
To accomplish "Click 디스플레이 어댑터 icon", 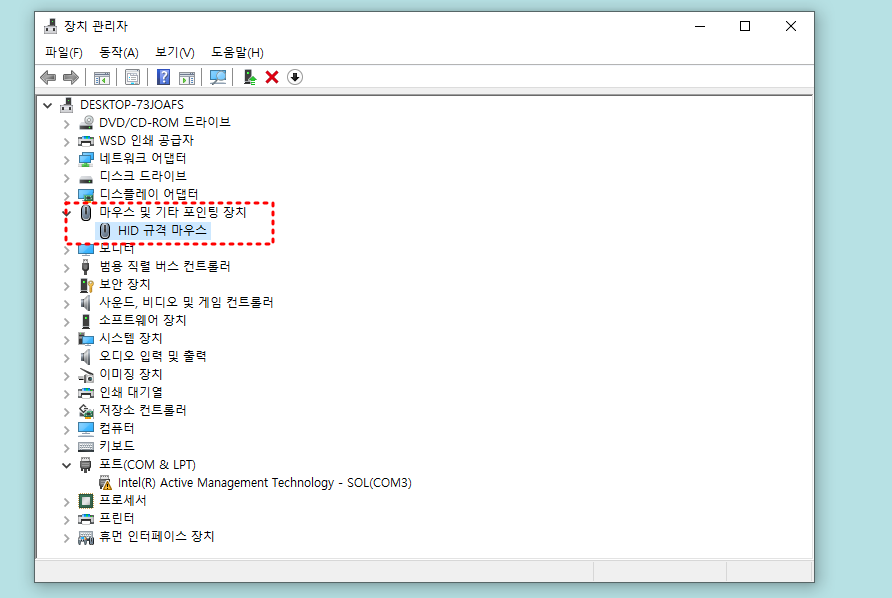I will click(x=86, y=195).
